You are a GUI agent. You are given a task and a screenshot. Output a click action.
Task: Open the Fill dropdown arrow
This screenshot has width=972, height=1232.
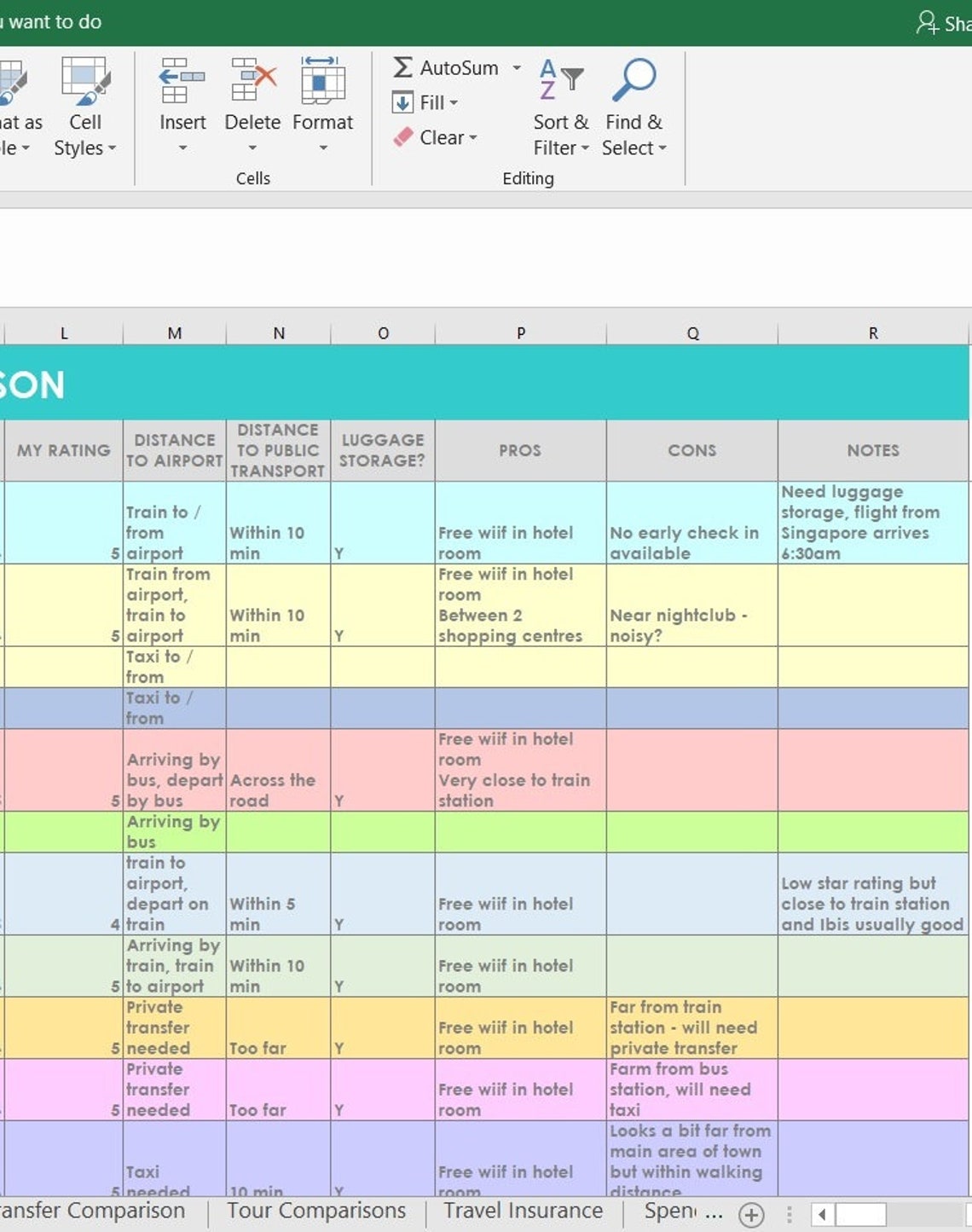[453, 102]
